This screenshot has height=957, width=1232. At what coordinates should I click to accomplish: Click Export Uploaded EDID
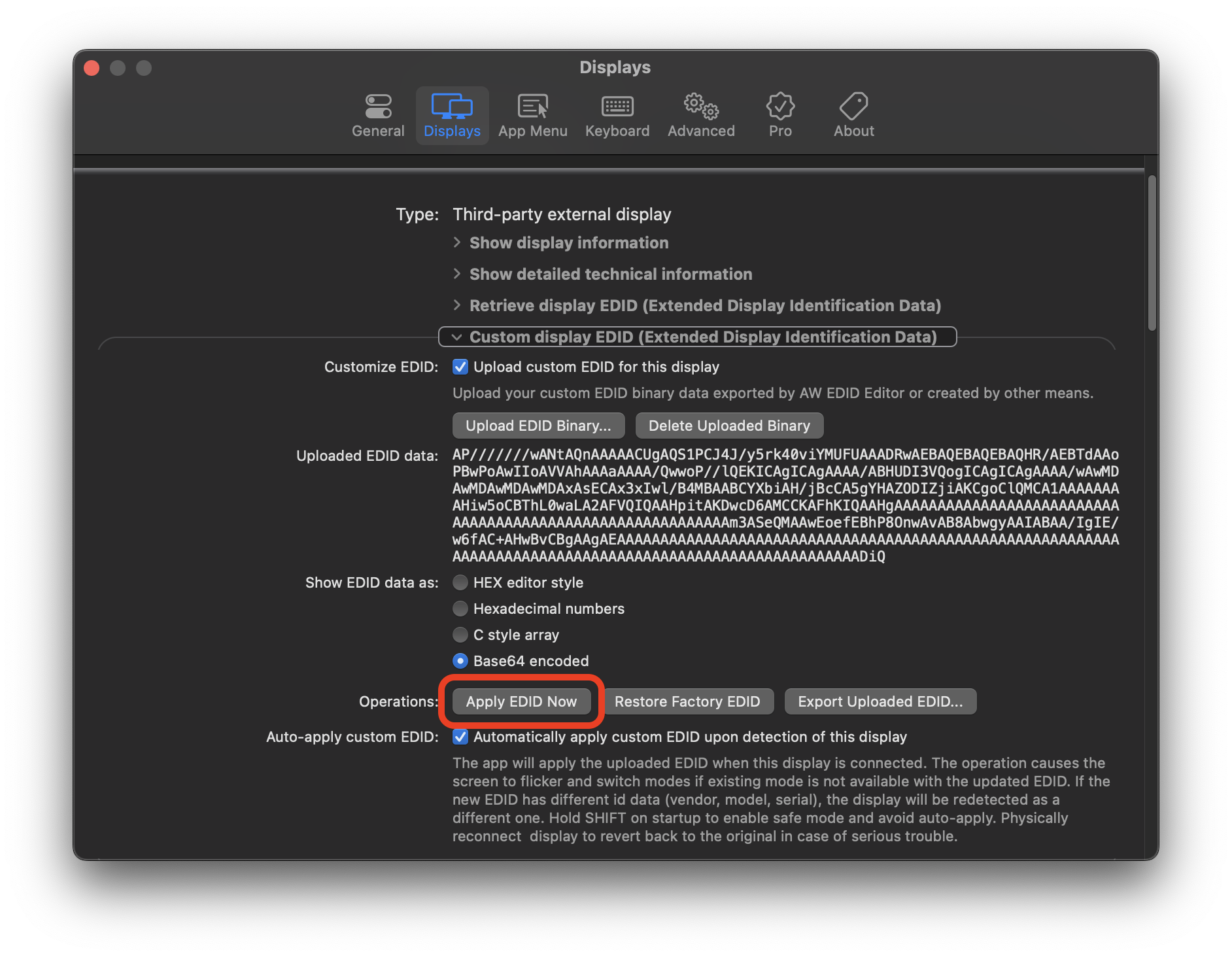pyautogui.click(x=880, y=701)
